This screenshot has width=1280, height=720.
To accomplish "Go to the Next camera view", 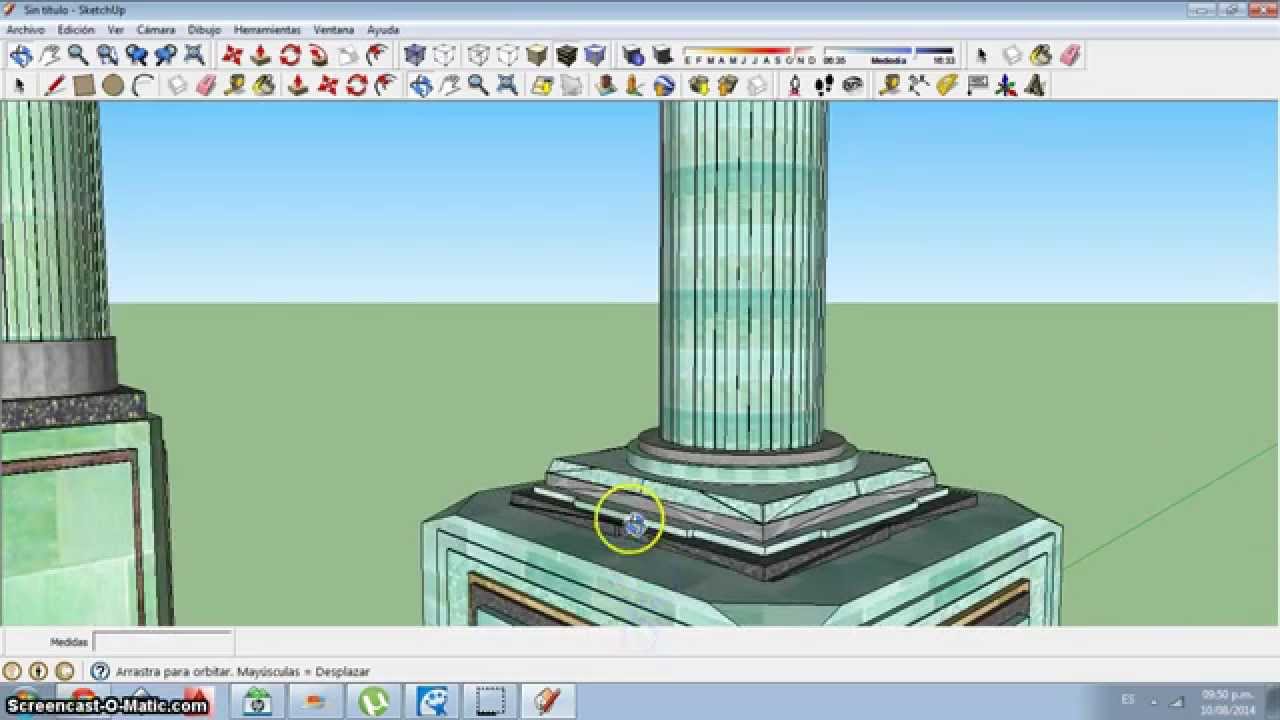I will click(165, 55).
